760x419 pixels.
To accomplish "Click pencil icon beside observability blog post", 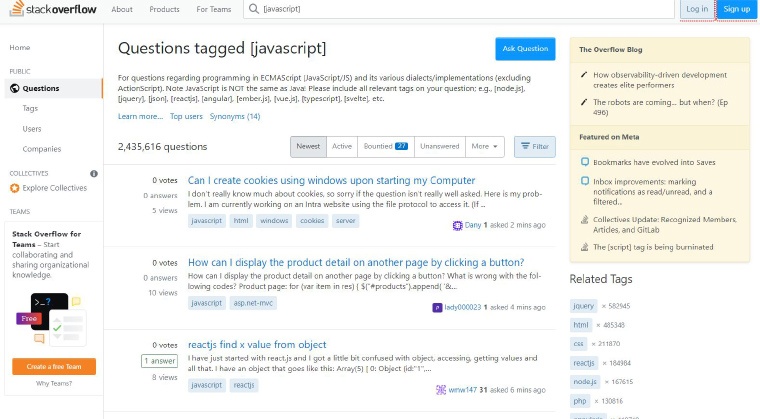I will (x=584, y=75).
